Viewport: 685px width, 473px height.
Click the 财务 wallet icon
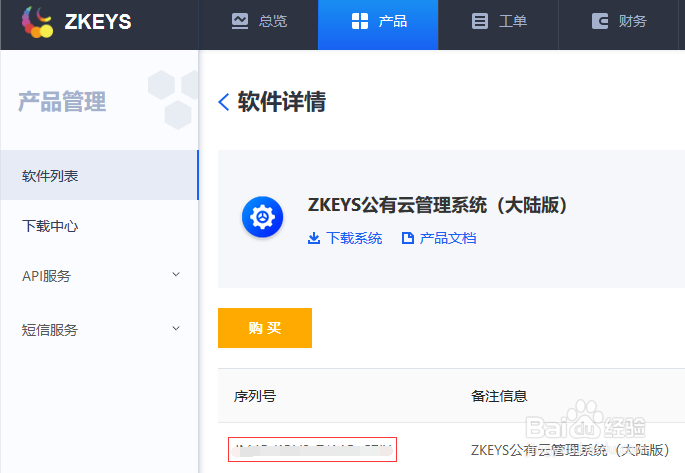600,21
